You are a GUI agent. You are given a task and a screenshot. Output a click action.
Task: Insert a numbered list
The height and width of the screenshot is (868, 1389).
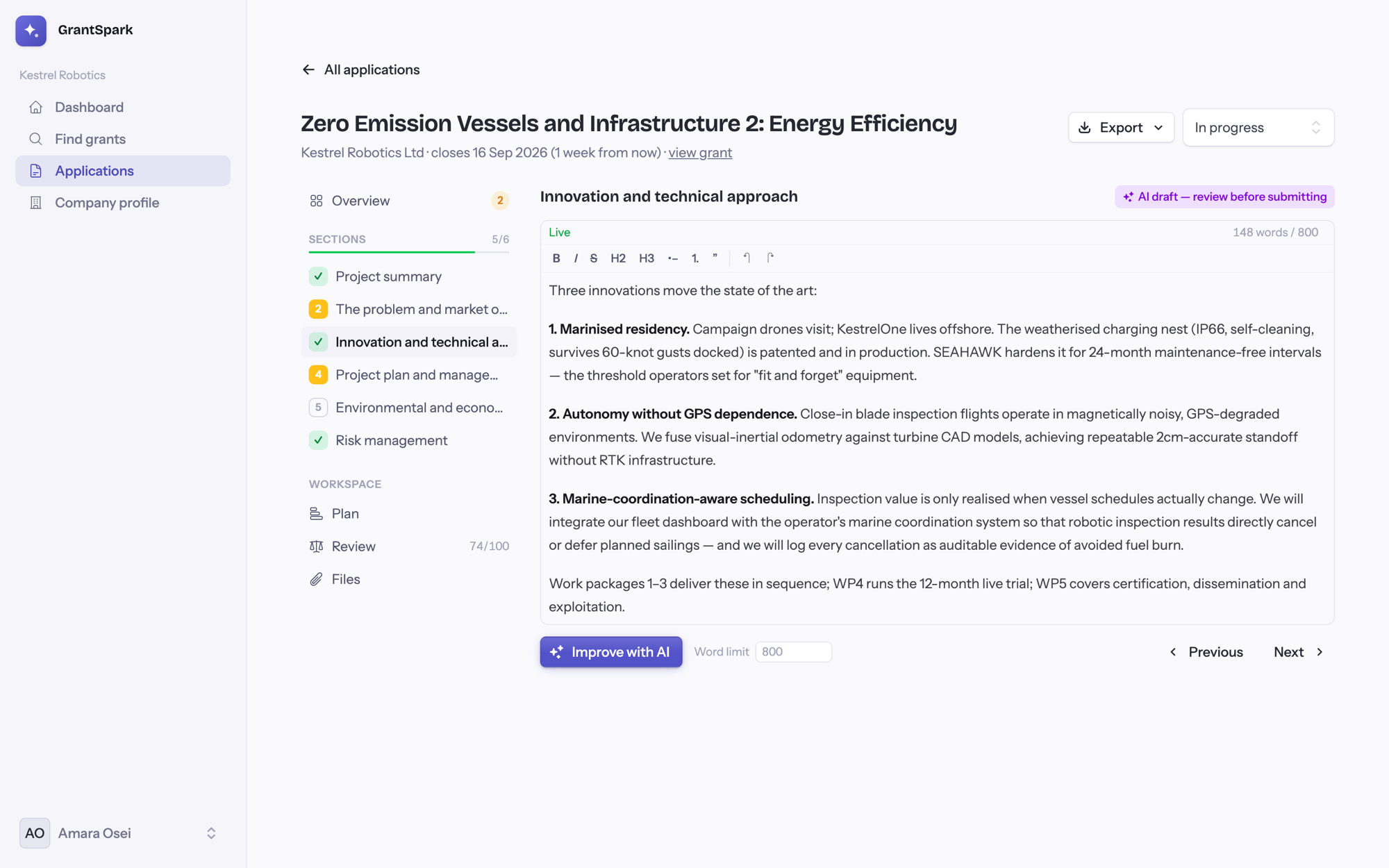click(x=695, y=258)
